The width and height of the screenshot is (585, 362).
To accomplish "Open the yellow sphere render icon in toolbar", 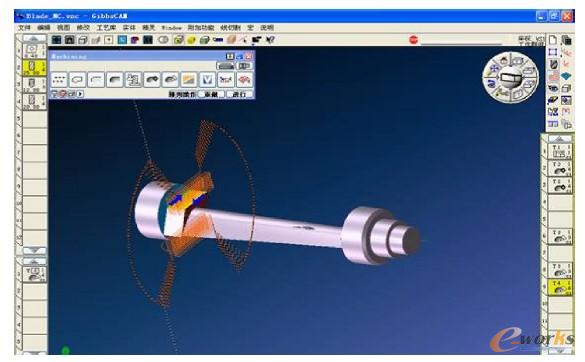I will [191, 40].
